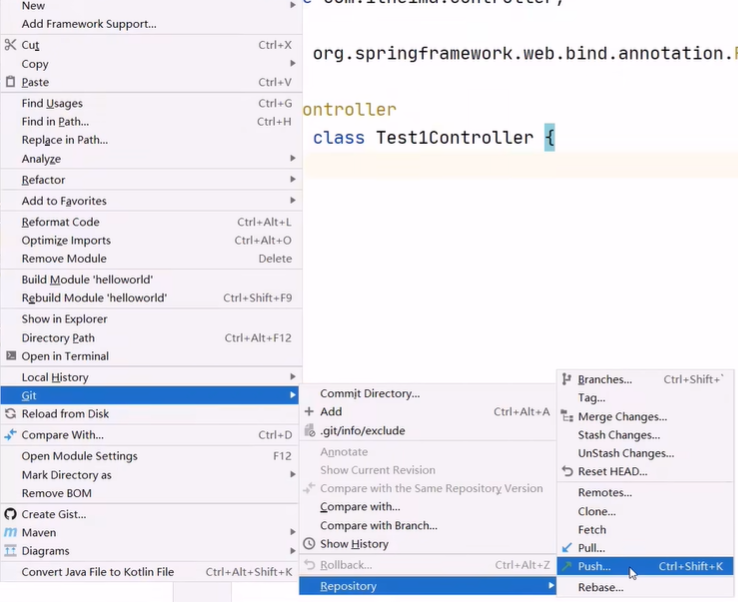Click the Diagrams icon
The image size is (738, 602).
pyautogui.click(x=10, y=551)
